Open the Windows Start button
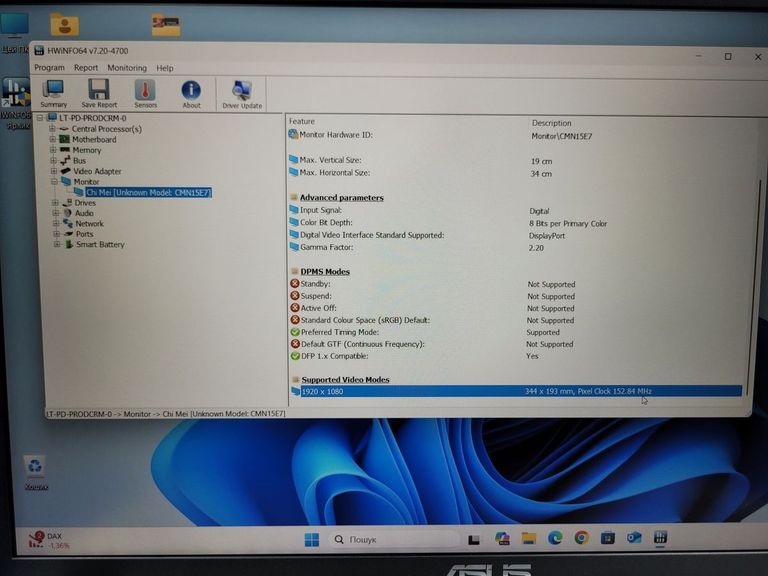This screenshot has height=576, width=768. [312, 540]
